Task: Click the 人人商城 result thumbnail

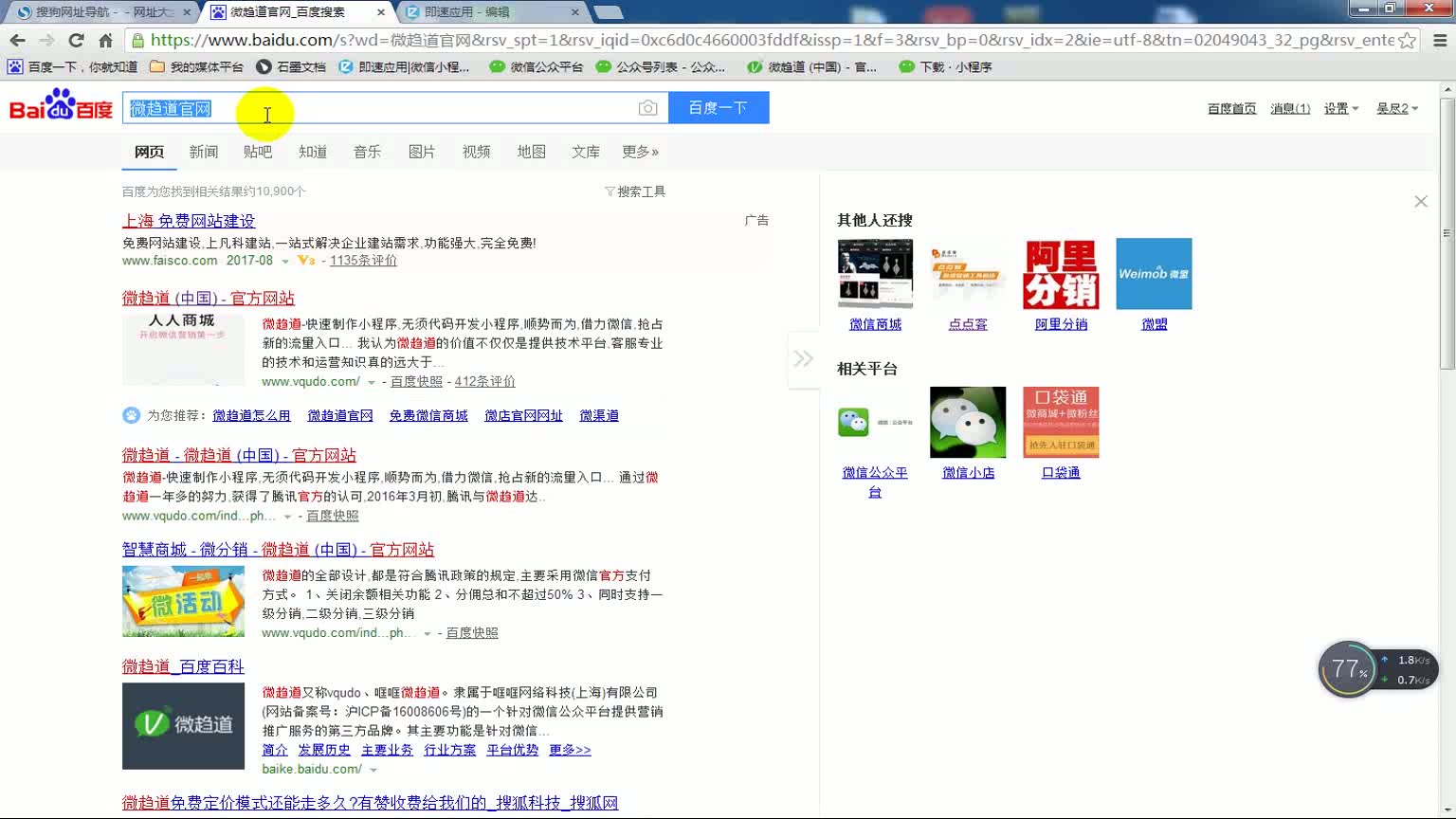Action: pos(183,349)
